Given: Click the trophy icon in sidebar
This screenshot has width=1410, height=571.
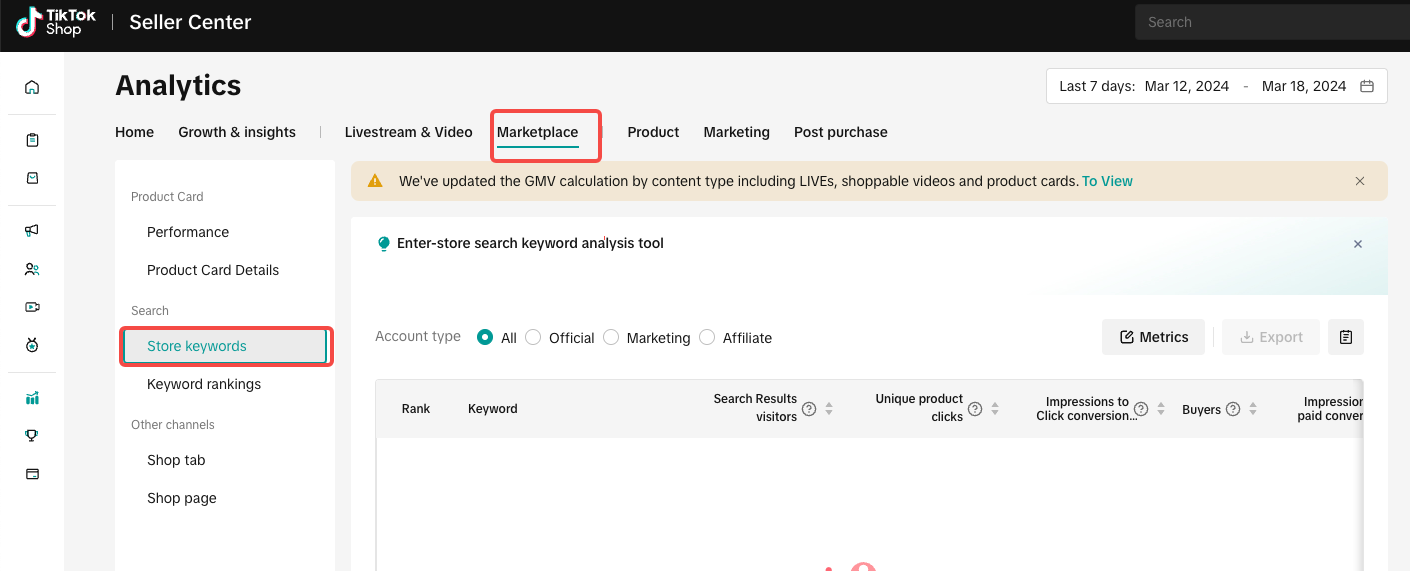Looking at the screenshot, I should (32, 435).
